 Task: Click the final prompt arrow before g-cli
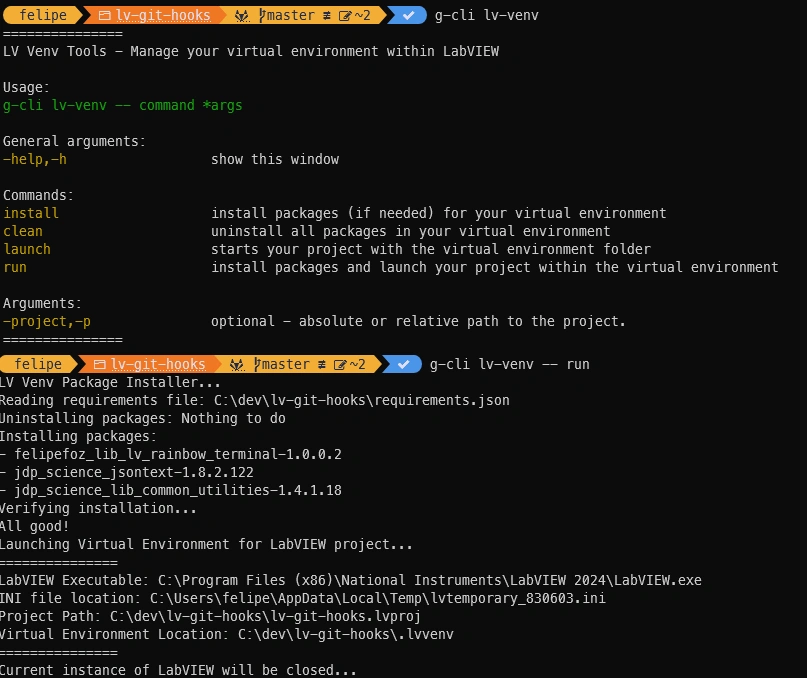tap(422, 15)
